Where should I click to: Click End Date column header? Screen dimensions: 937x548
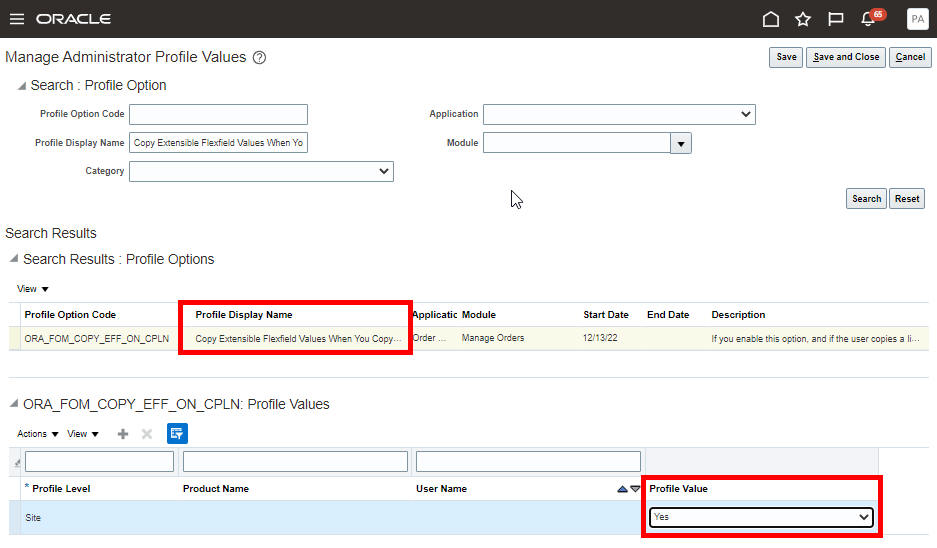[668, 315]
